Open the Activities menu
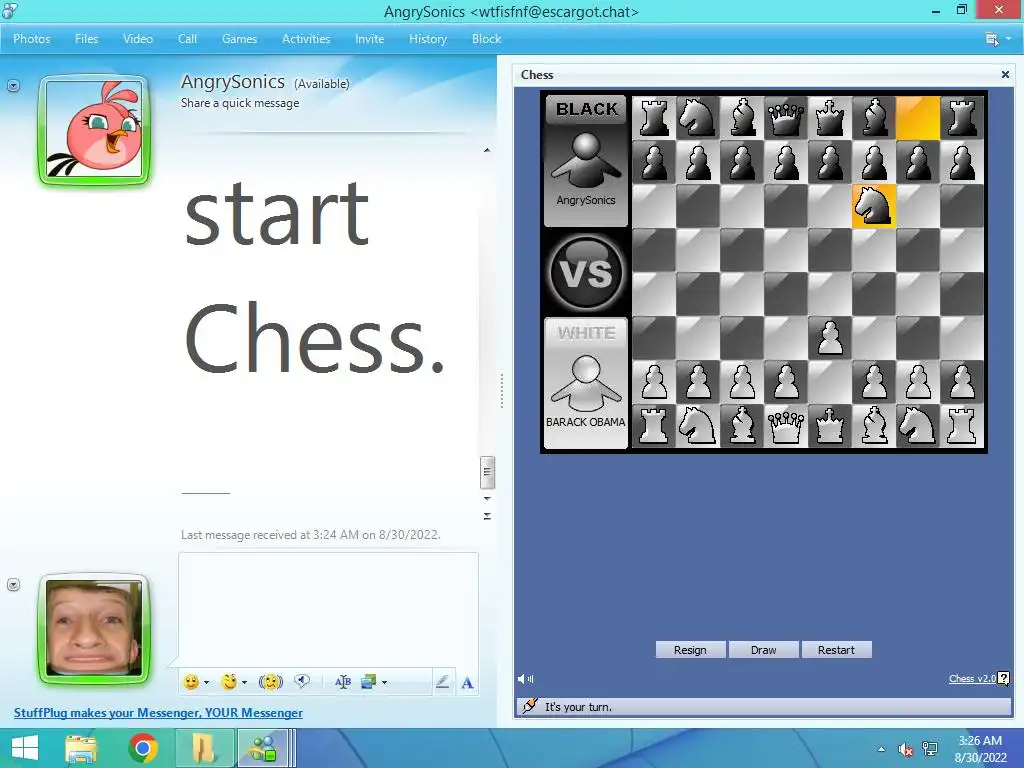This screenshot has width=1024, height=768. 306,39
